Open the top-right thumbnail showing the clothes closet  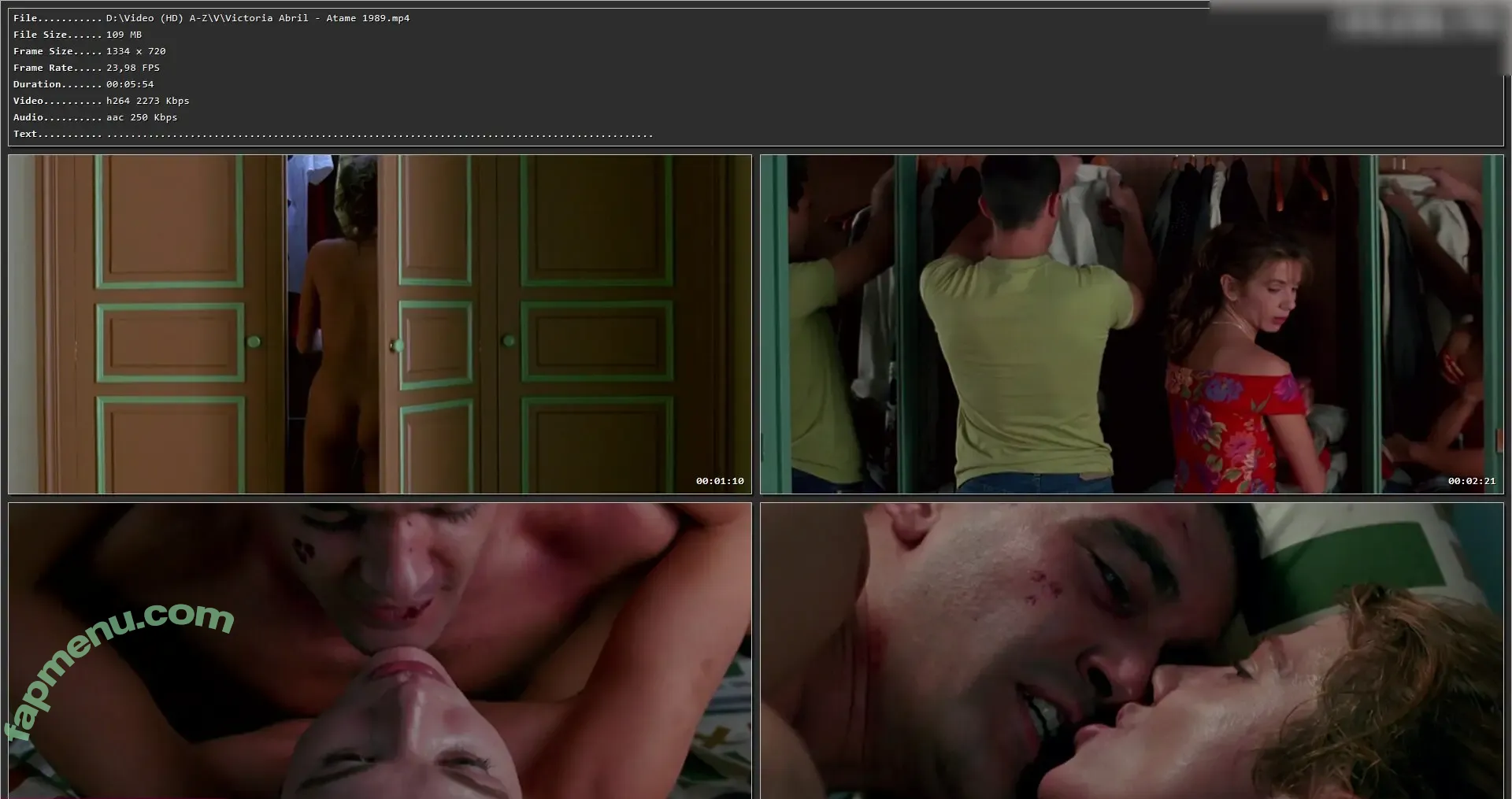pyautogui.click(x=1131, y=324)
